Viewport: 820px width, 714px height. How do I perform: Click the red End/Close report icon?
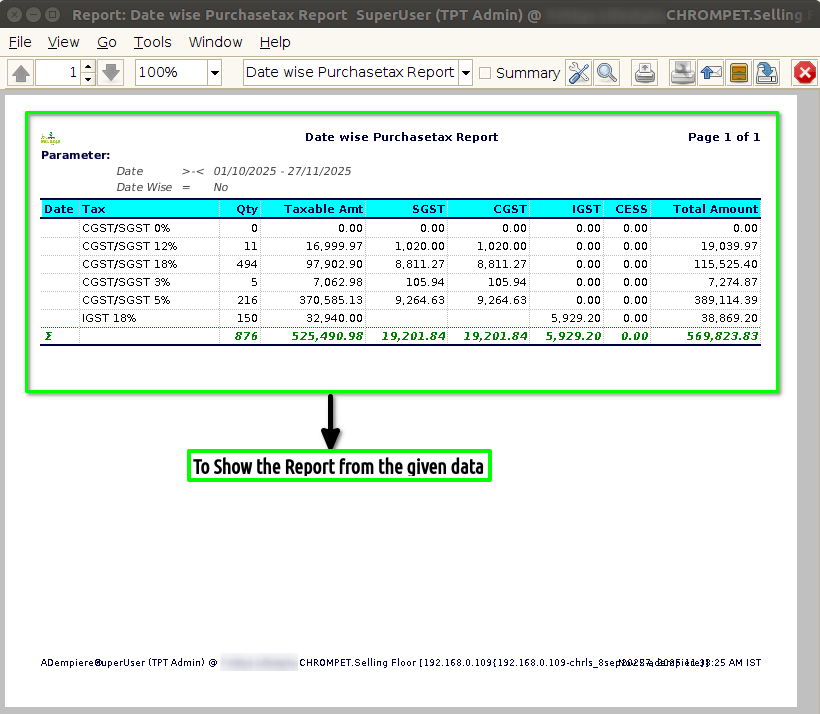pyautogui.click(x=804, y=73)
